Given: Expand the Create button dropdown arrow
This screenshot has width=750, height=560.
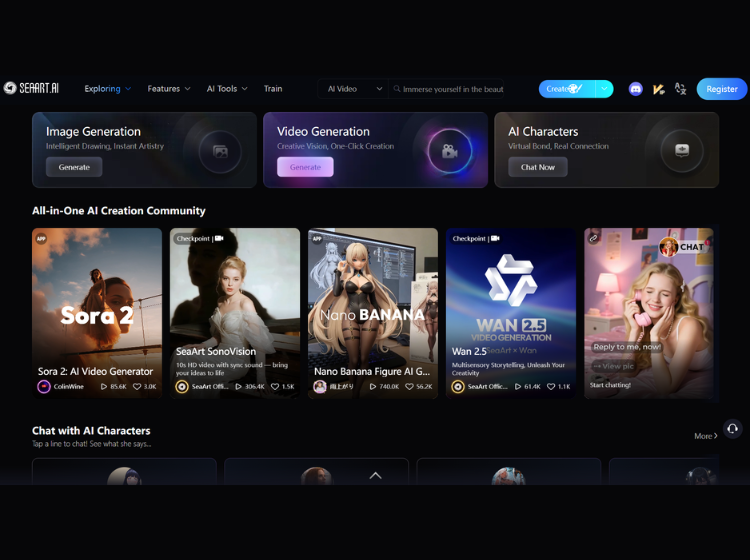Looking at the screenshot, I should tap(604, 89).
